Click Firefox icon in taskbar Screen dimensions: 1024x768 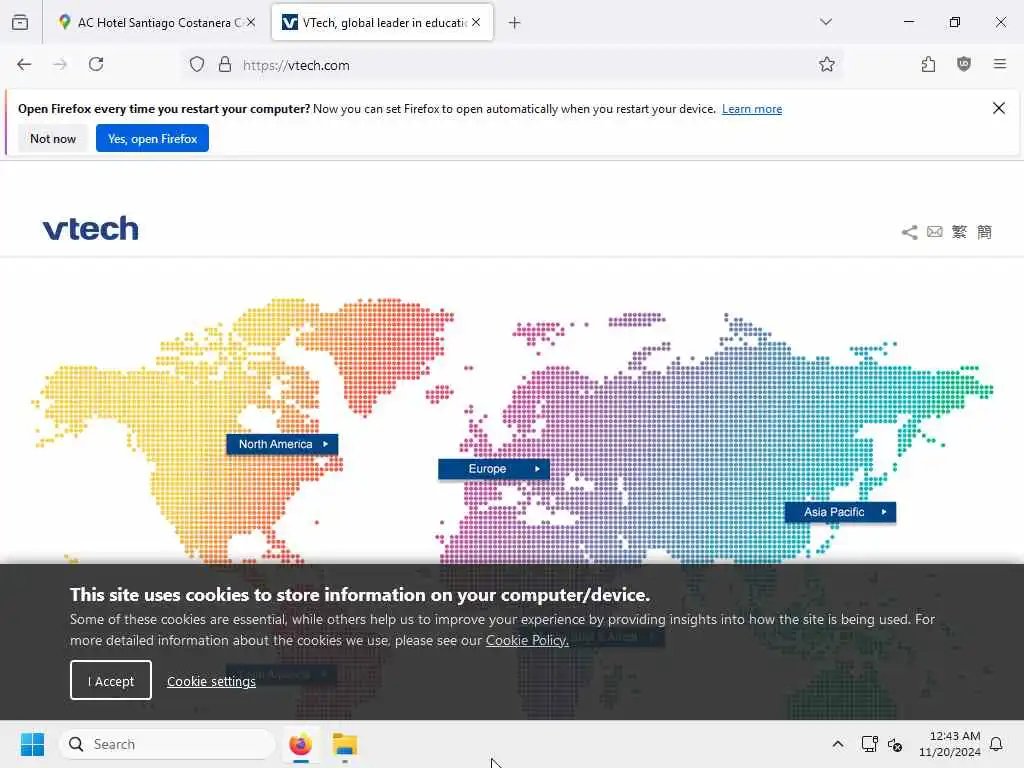point(300,744)
